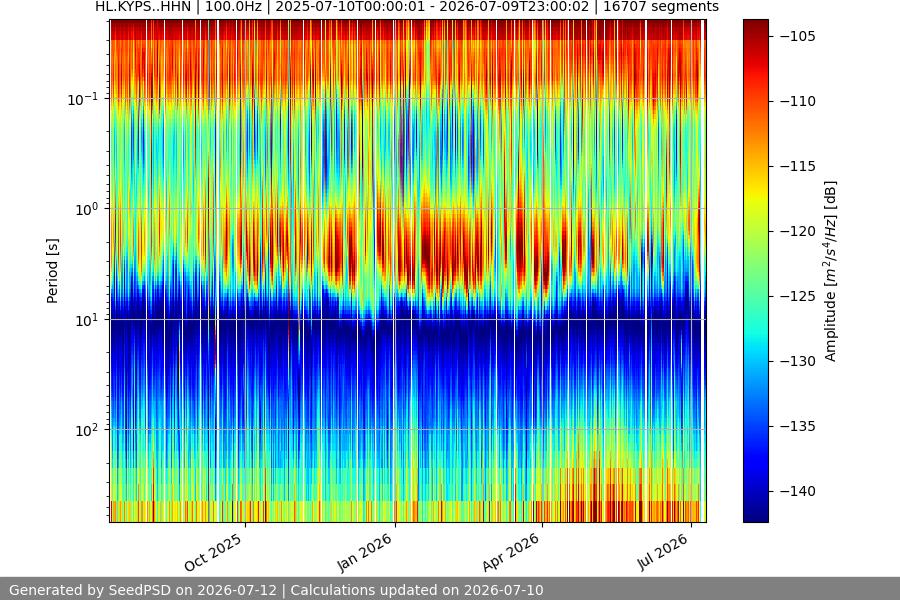The width and height of the screenshot is (900, 600).
Task: Select the "Jan 2026" x-axis label
Action: click(x=365, y=552)
